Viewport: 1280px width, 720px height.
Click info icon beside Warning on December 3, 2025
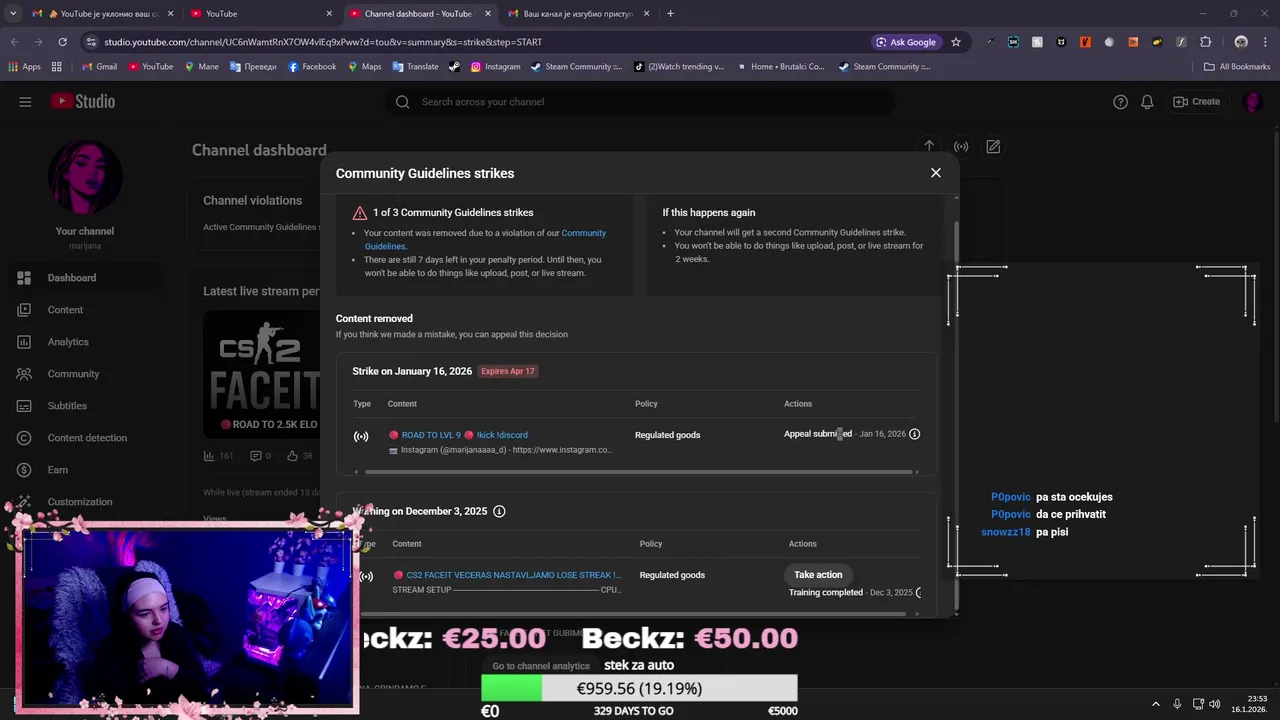[499, 511]
